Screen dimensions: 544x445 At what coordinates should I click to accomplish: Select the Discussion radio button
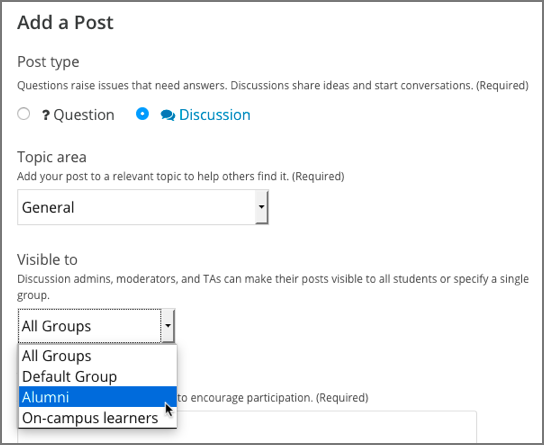[x=142, y=114]
